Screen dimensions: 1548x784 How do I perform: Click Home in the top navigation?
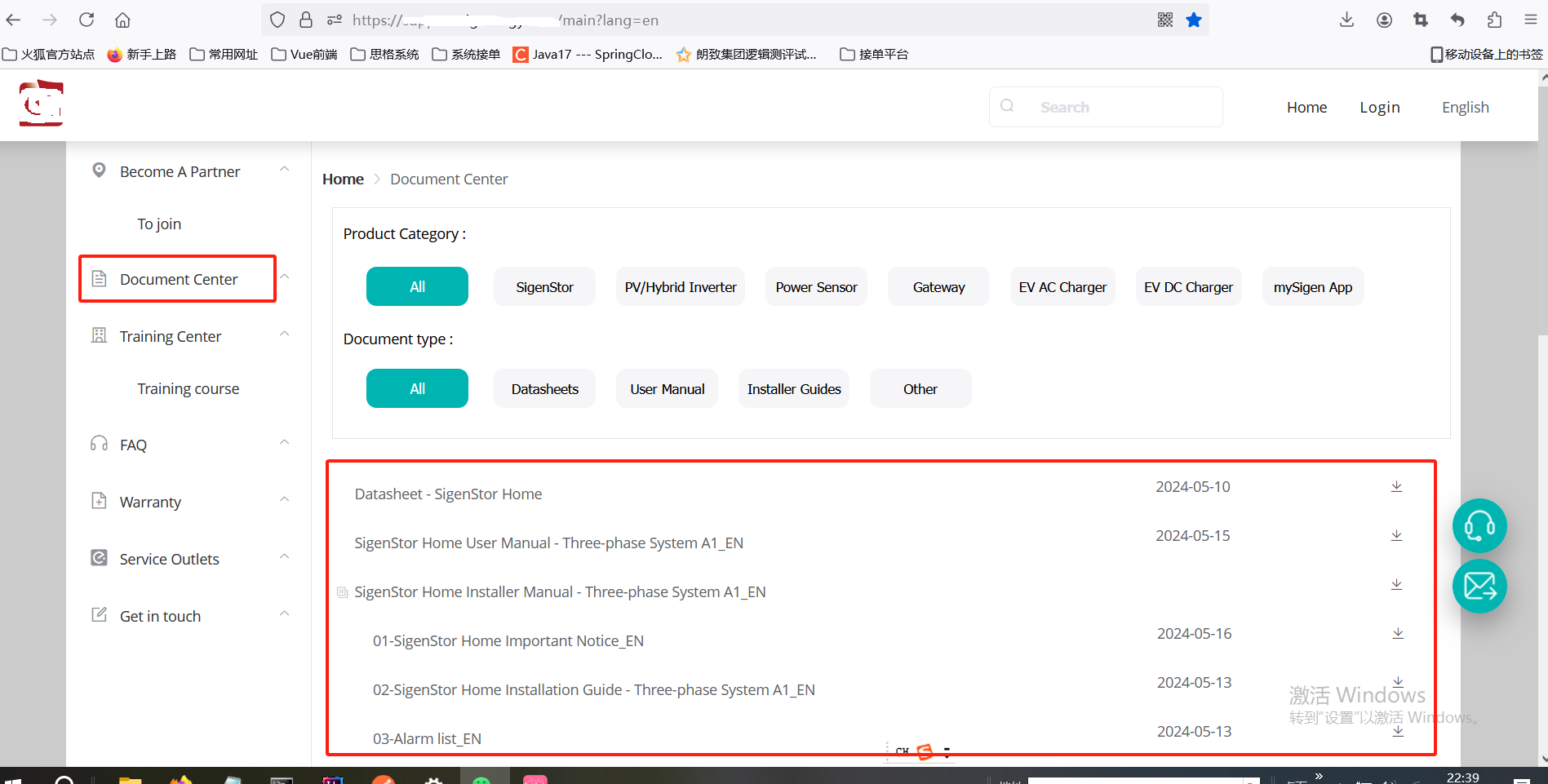pos(1306,107)
